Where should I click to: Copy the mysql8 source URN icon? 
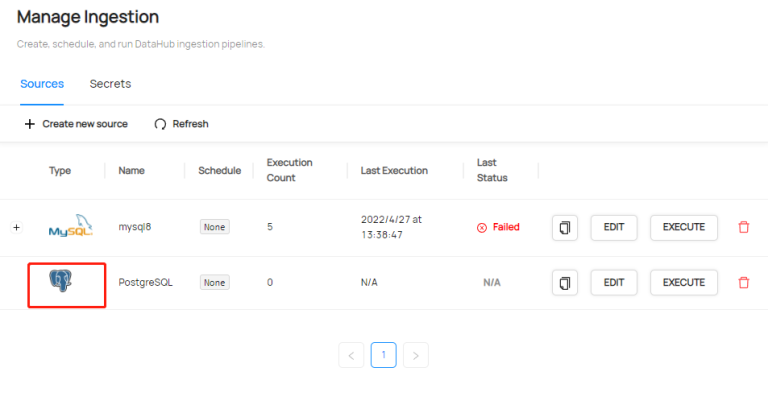[564, 227]
